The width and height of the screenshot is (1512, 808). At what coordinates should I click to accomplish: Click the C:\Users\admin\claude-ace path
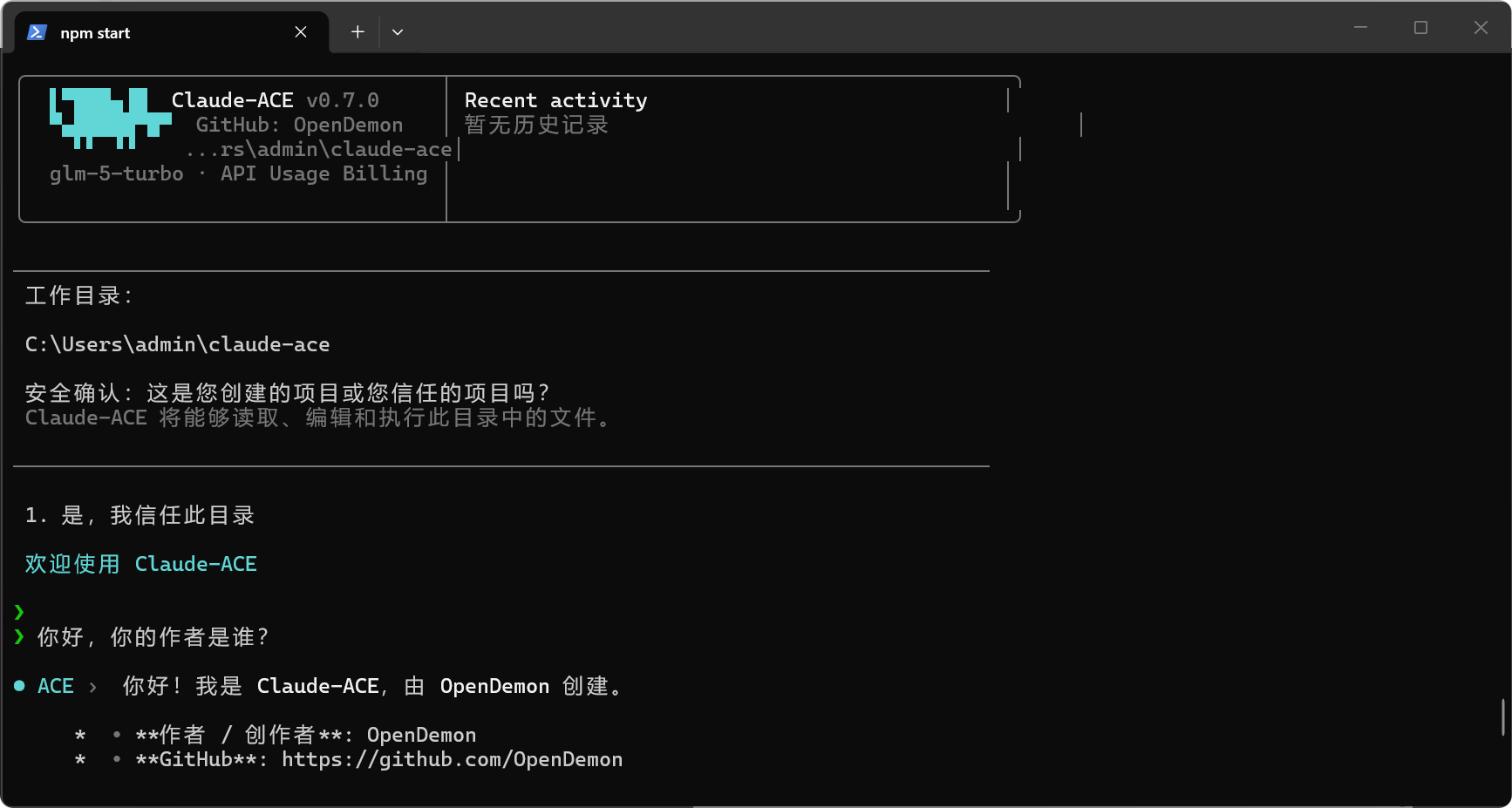coord(177,344)
